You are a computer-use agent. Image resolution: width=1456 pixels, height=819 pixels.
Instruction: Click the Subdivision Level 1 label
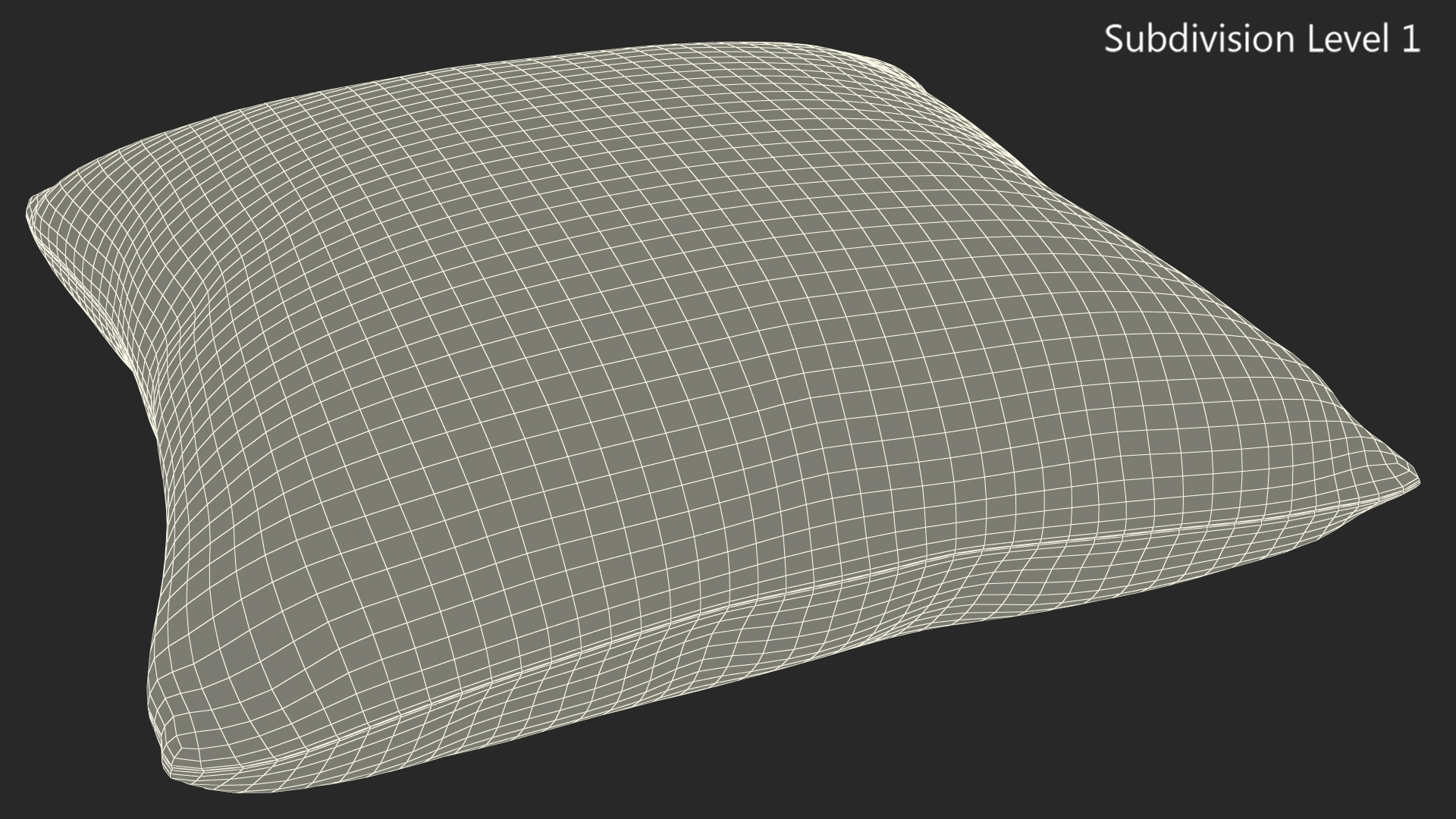pos(1261,39)
